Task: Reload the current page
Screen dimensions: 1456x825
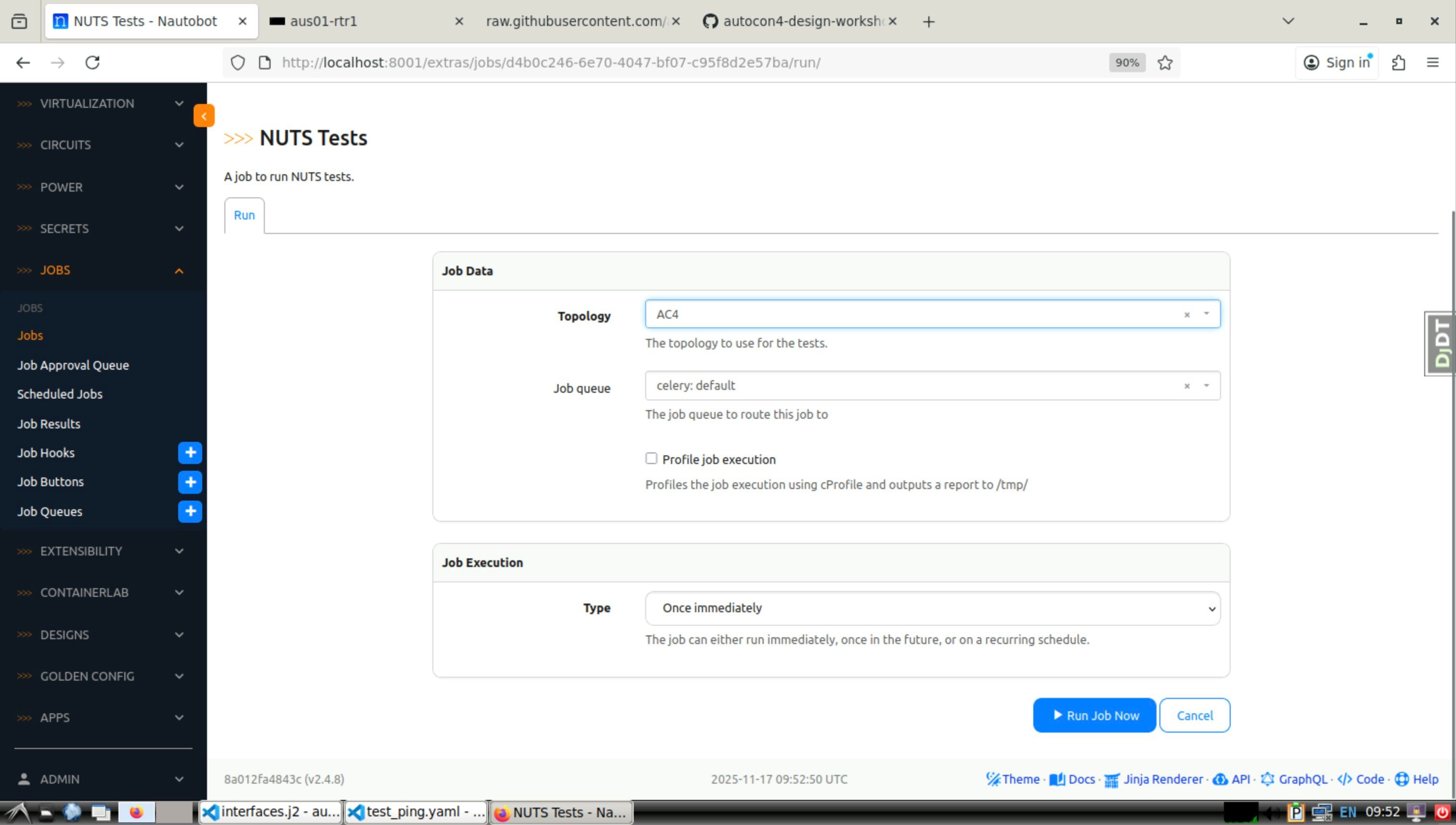Action: (92, 62)
